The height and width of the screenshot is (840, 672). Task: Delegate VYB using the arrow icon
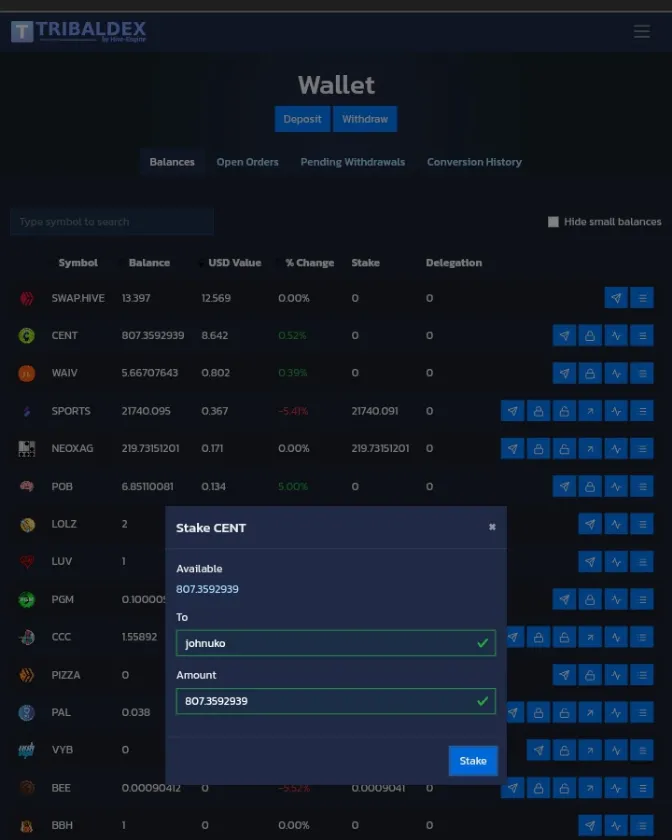tap(590, 750)
